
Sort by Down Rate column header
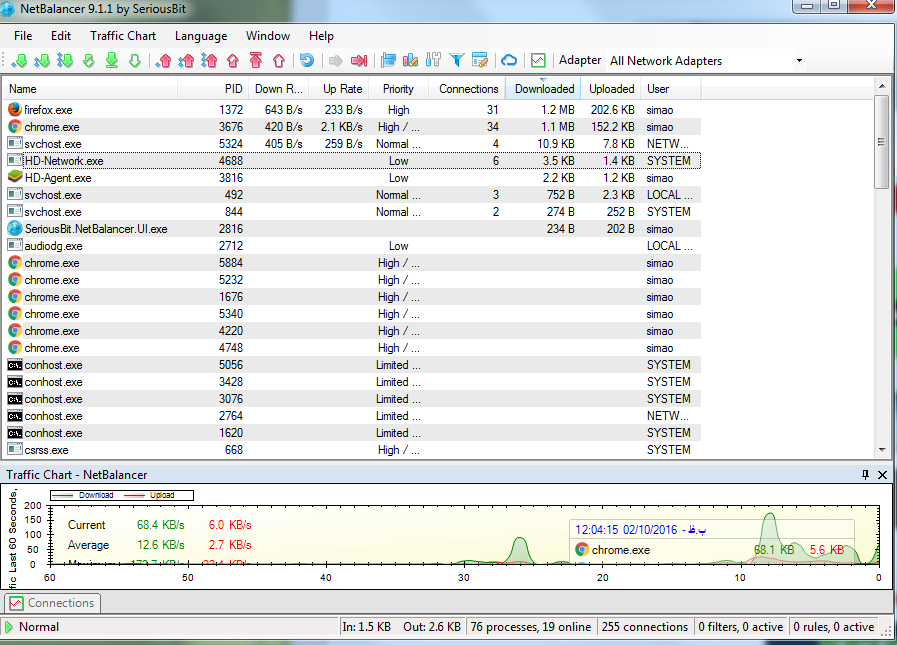[279, 89]
